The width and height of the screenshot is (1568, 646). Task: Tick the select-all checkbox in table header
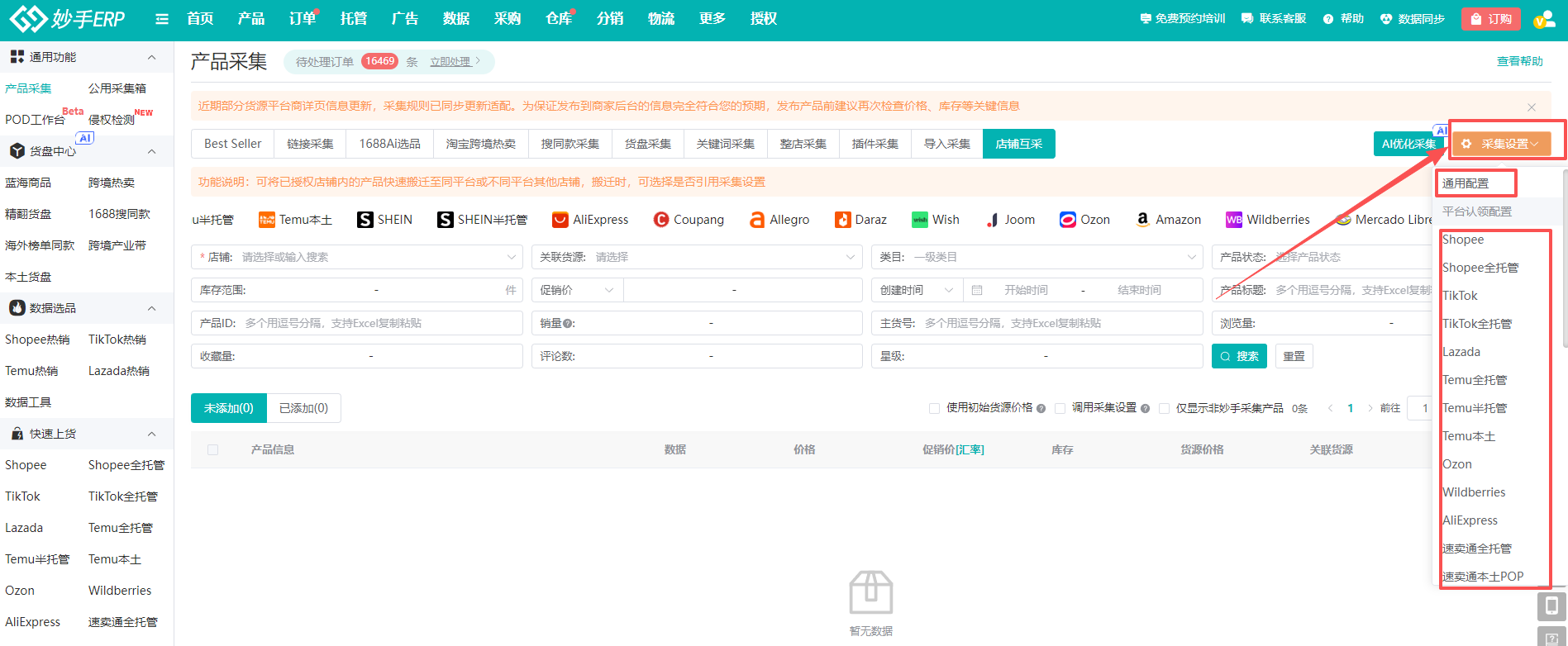point(213,450)
